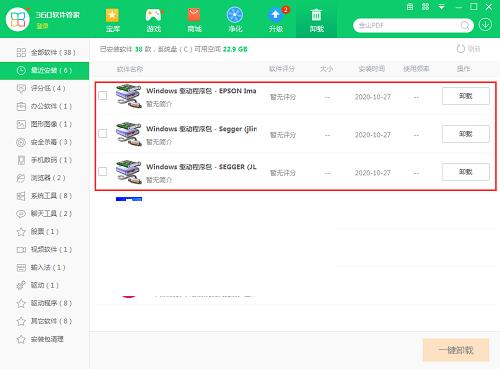Image resolution: width=500 pixels, height=369 pixels.
Task: Open the 净化 cleanup tab
Action: [x=235, y=20]
